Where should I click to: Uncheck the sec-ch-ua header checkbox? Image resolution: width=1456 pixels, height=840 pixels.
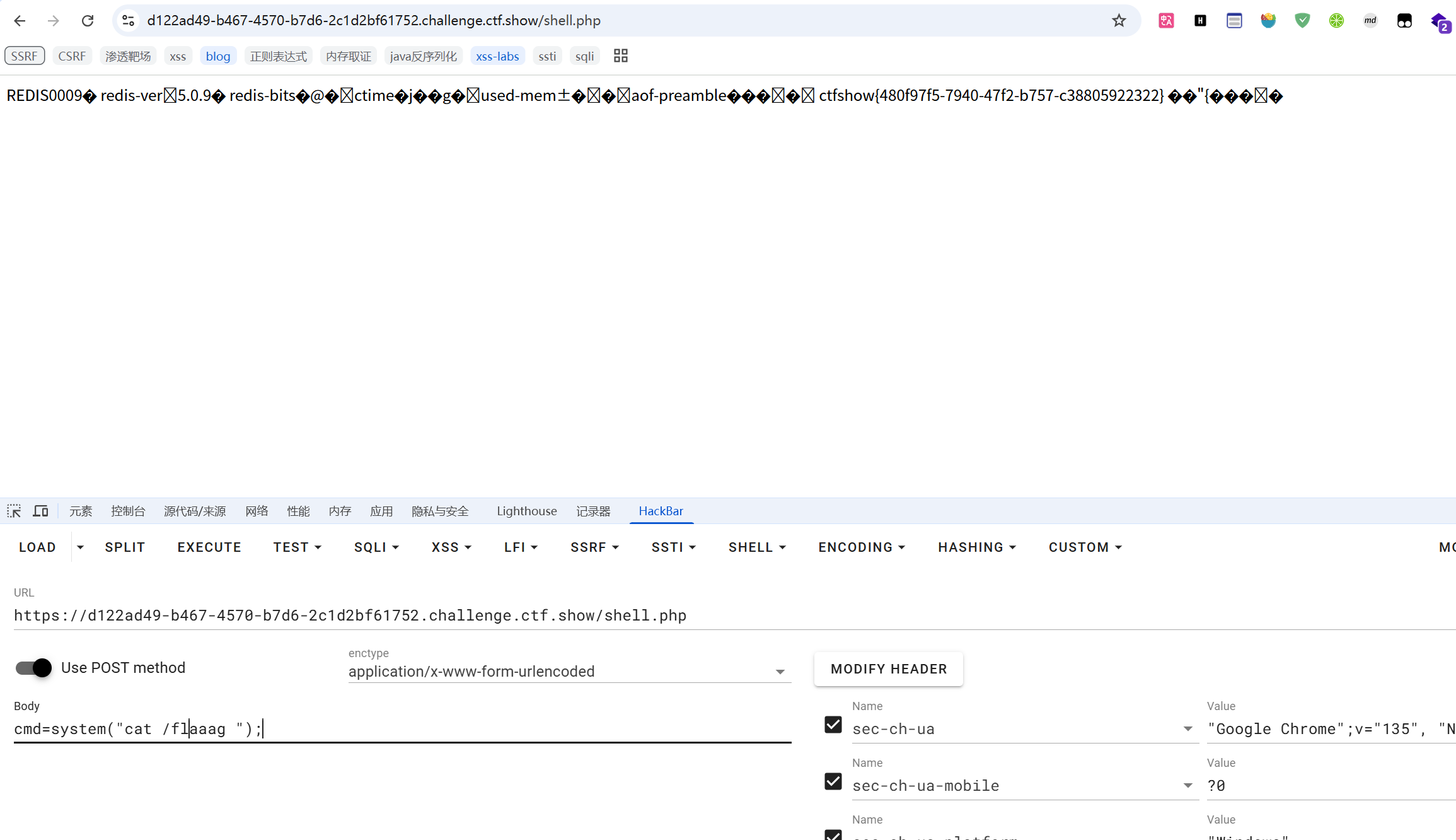pos(833,725)
